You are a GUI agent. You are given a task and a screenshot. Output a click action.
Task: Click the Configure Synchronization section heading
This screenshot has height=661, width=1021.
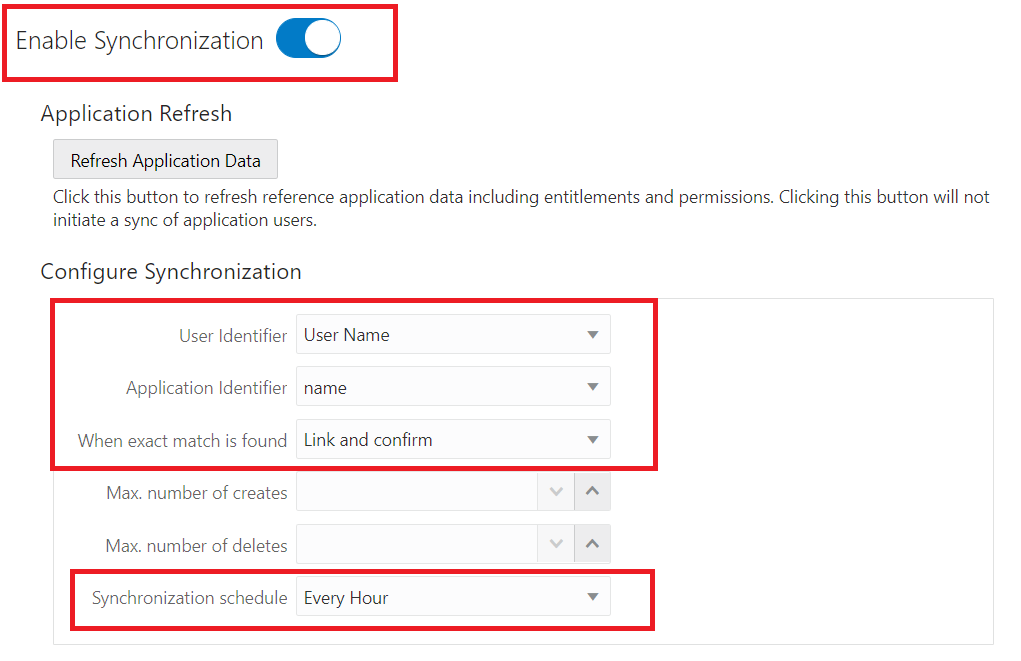pos(171,271)
